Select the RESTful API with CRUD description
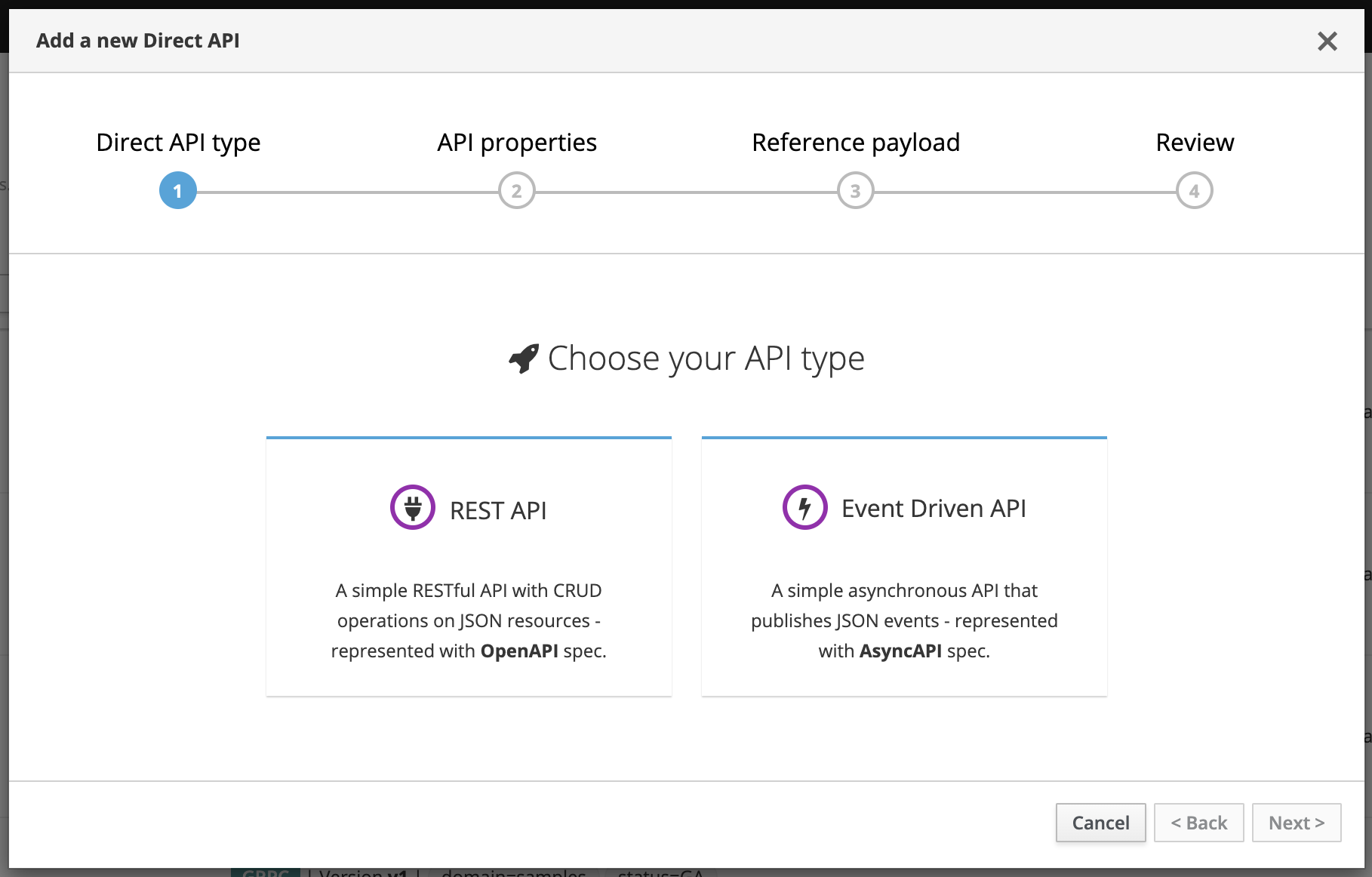This screenshot has width=1372, height=877. pyautogui.click(x=469, y=620)
